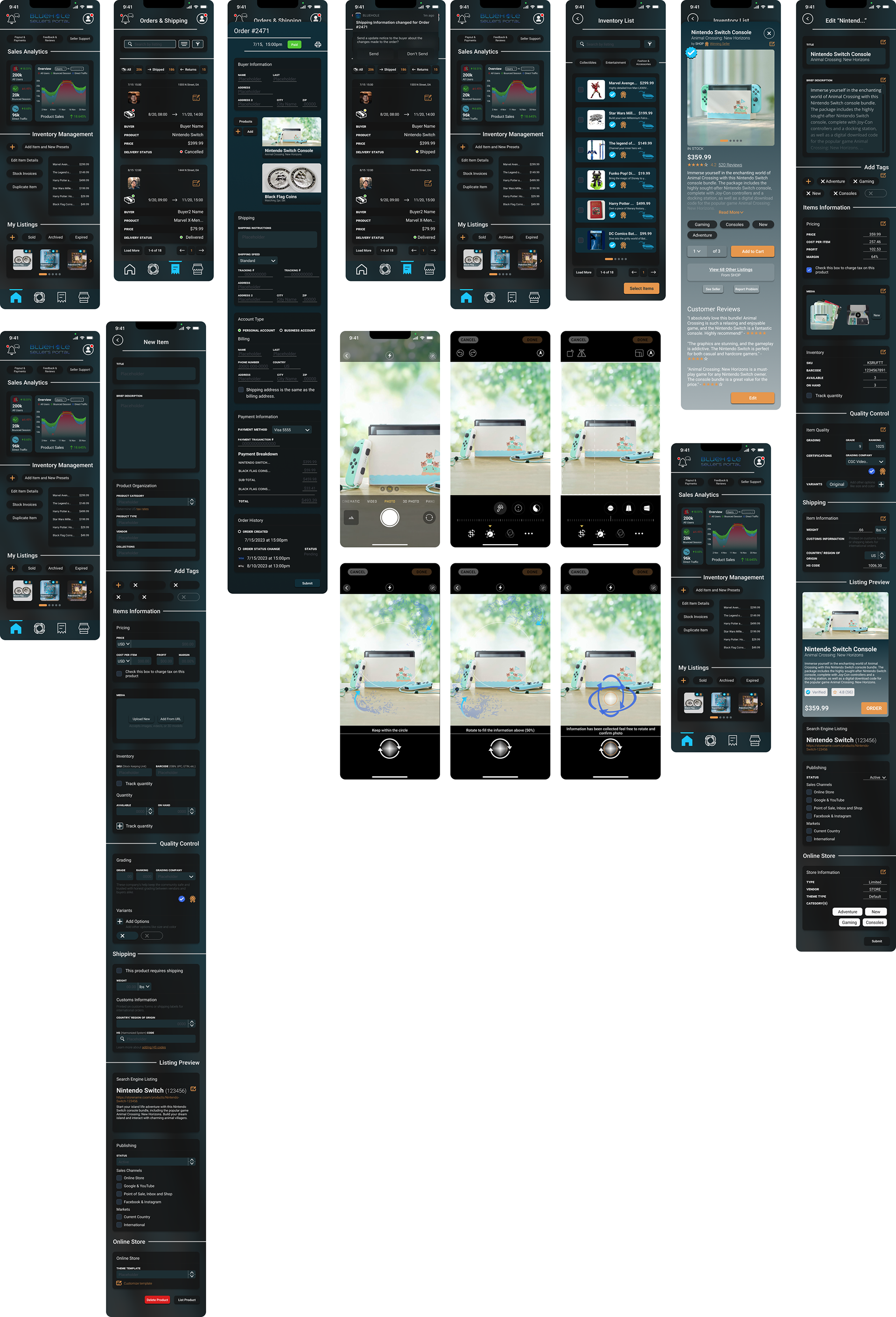Click the filter funnel icon in Inventory List
This screenshot has height=1317, width=896.
(x=650, y=44)
